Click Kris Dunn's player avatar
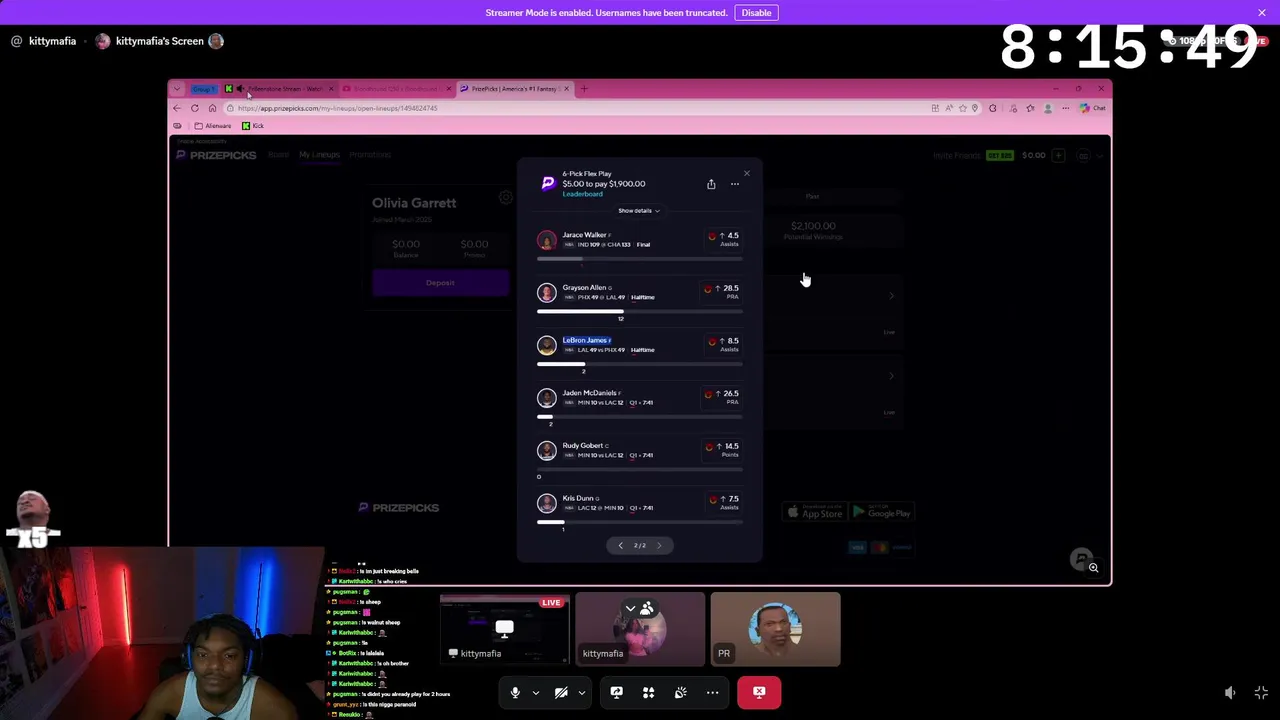This screenshot has width=1280, height=720. 546,503
